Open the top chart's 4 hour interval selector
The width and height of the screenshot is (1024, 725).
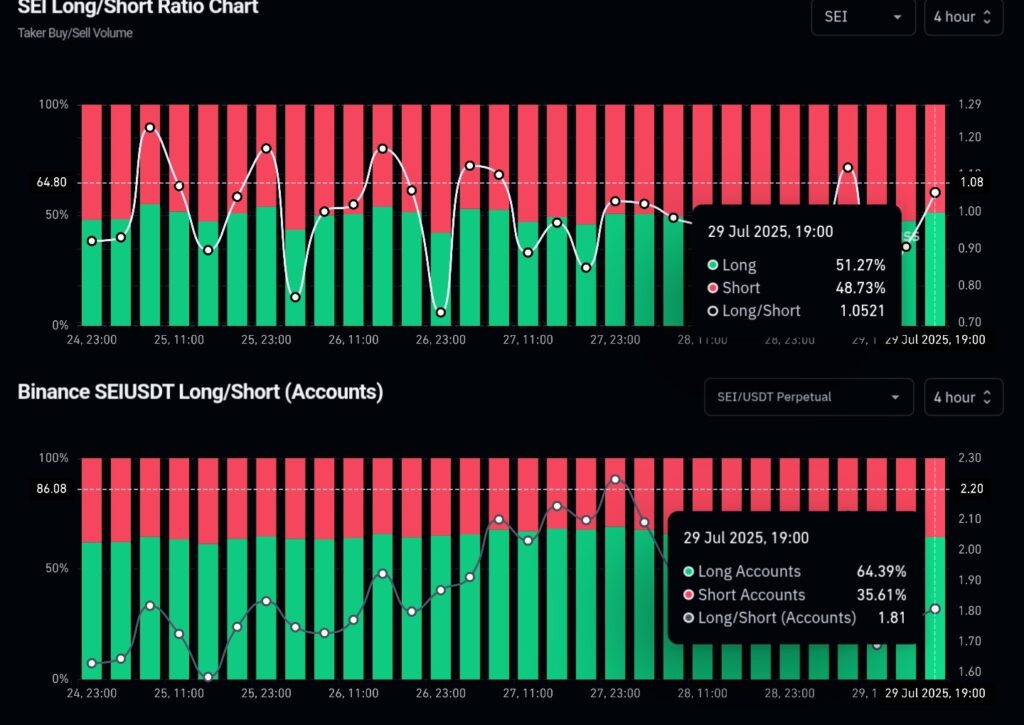[963, 17]
